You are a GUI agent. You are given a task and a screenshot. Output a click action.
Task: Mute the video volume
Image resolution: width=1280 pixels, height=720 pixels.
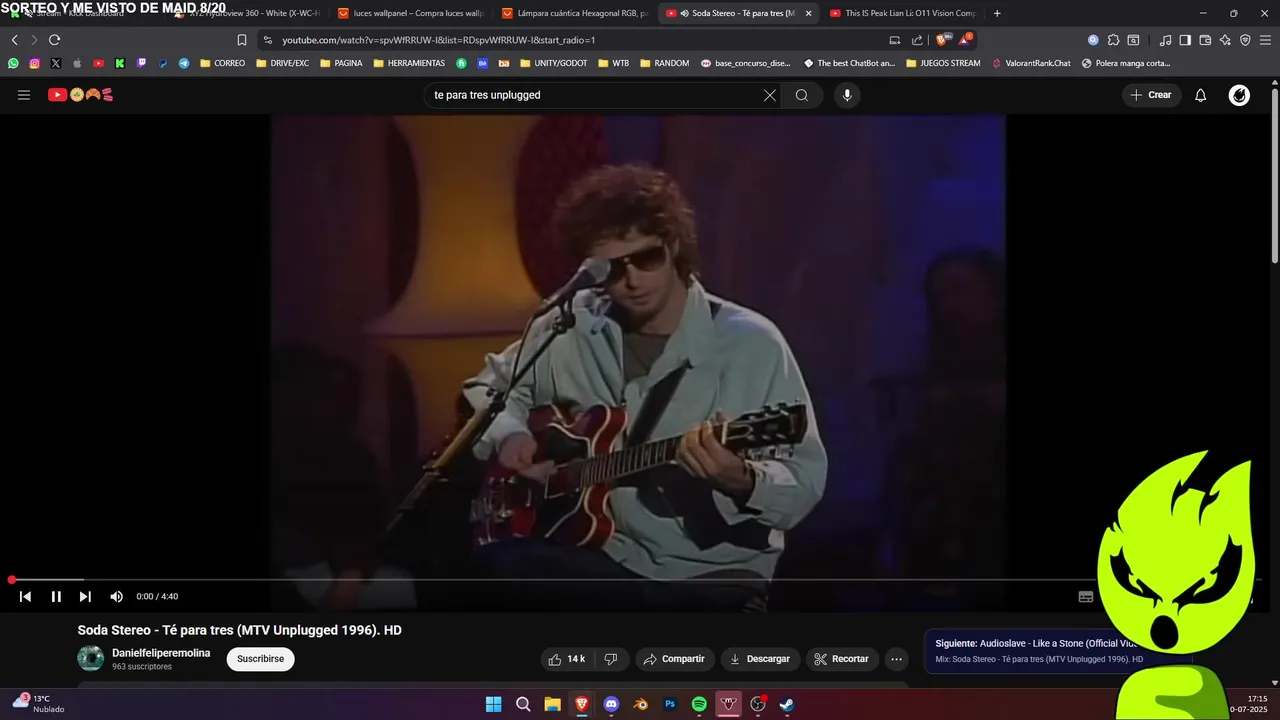click(116, 597)
